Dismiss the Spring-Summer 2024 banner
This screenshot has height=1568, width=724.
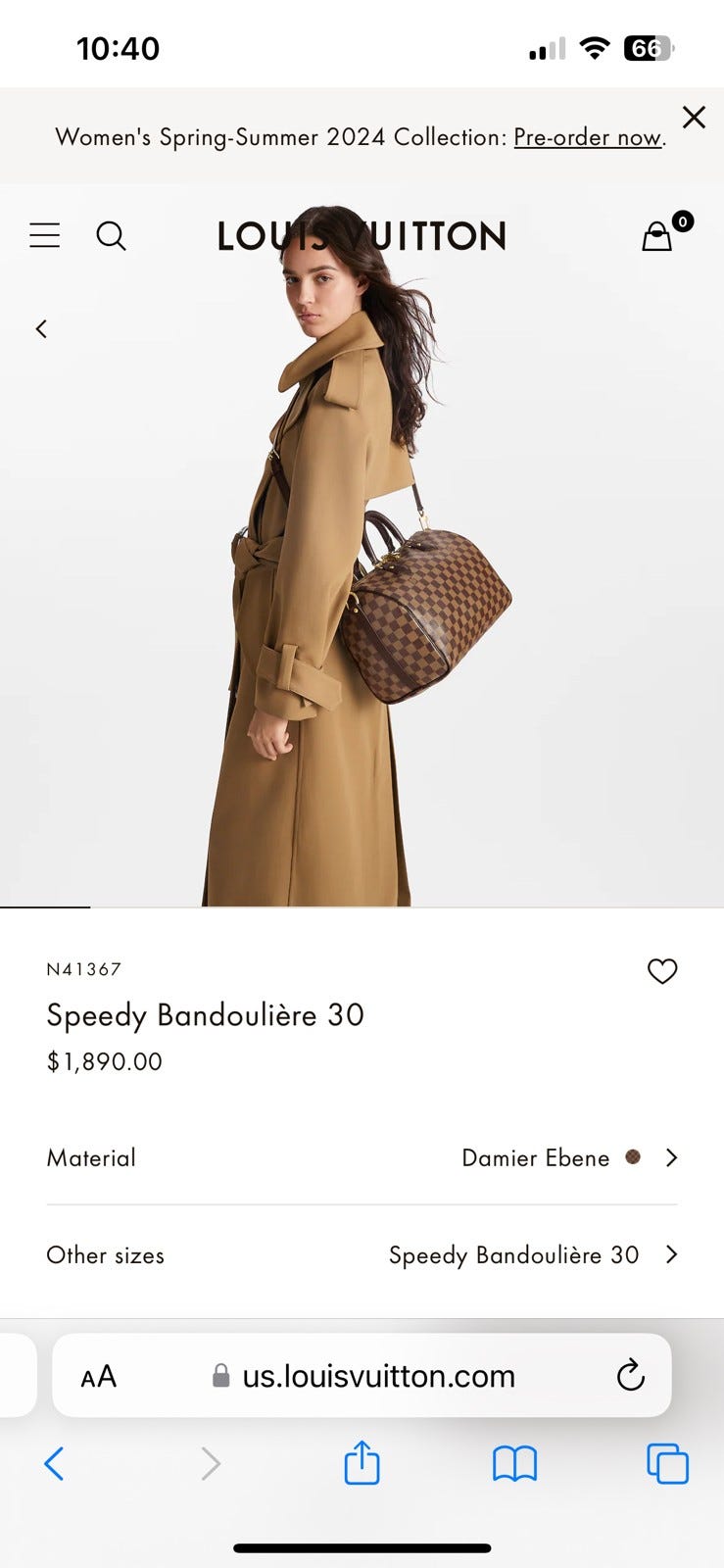tap(694, 118)
